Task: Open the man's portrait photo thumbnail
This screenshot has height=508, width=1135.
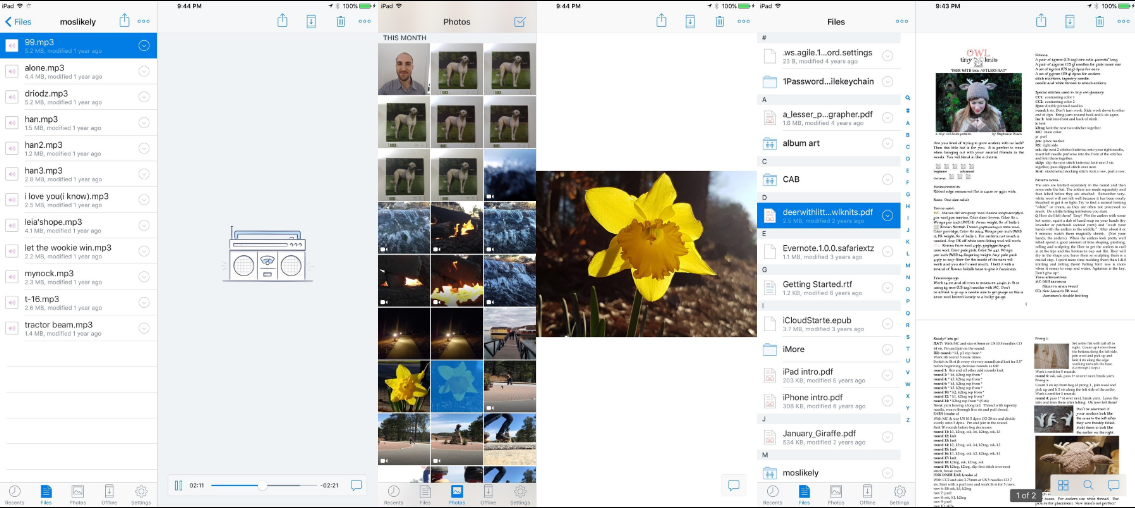Action: [403, 69]
